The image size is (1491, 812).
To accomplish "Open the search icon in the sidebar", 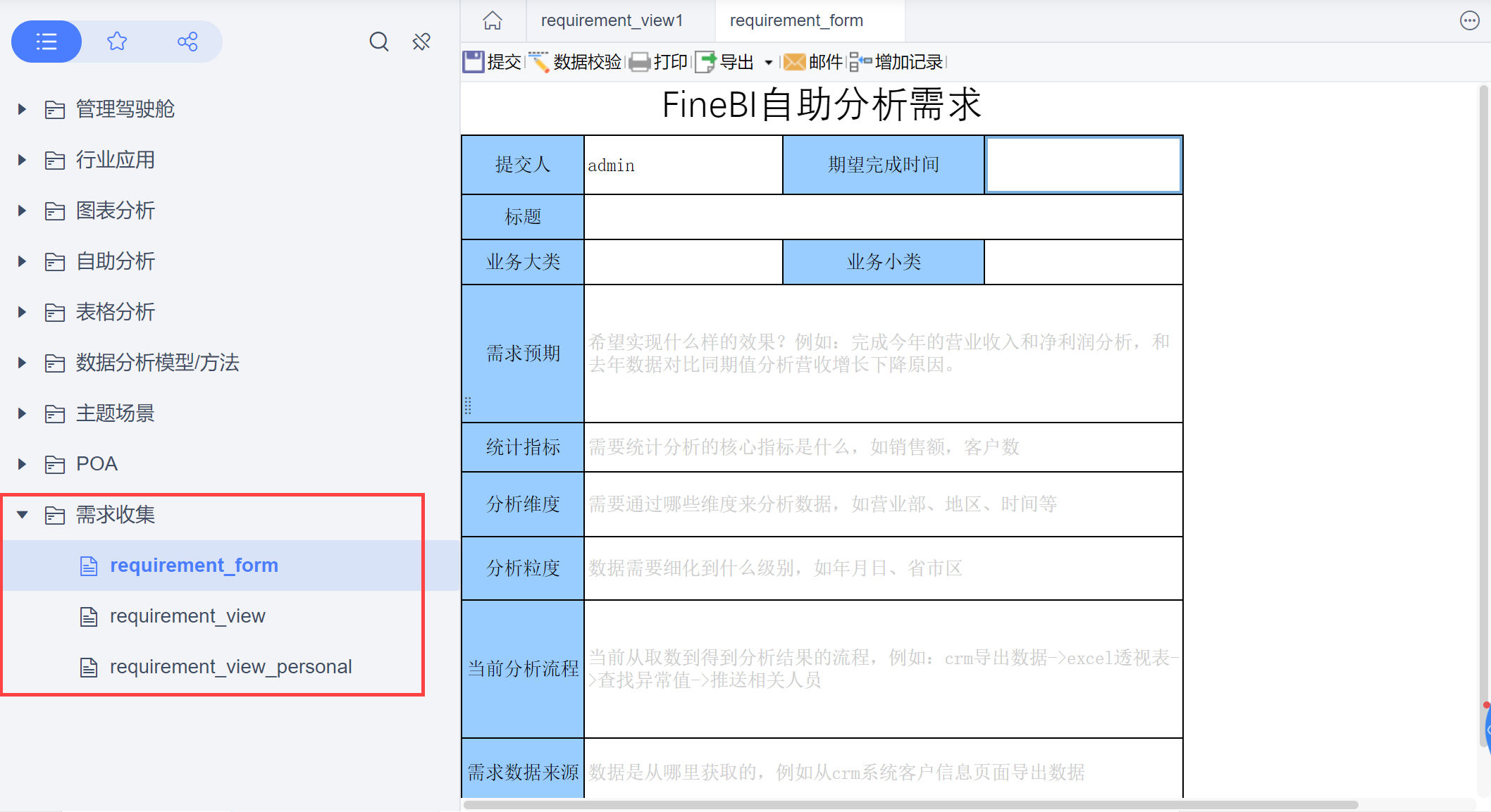I will point(379,42).
